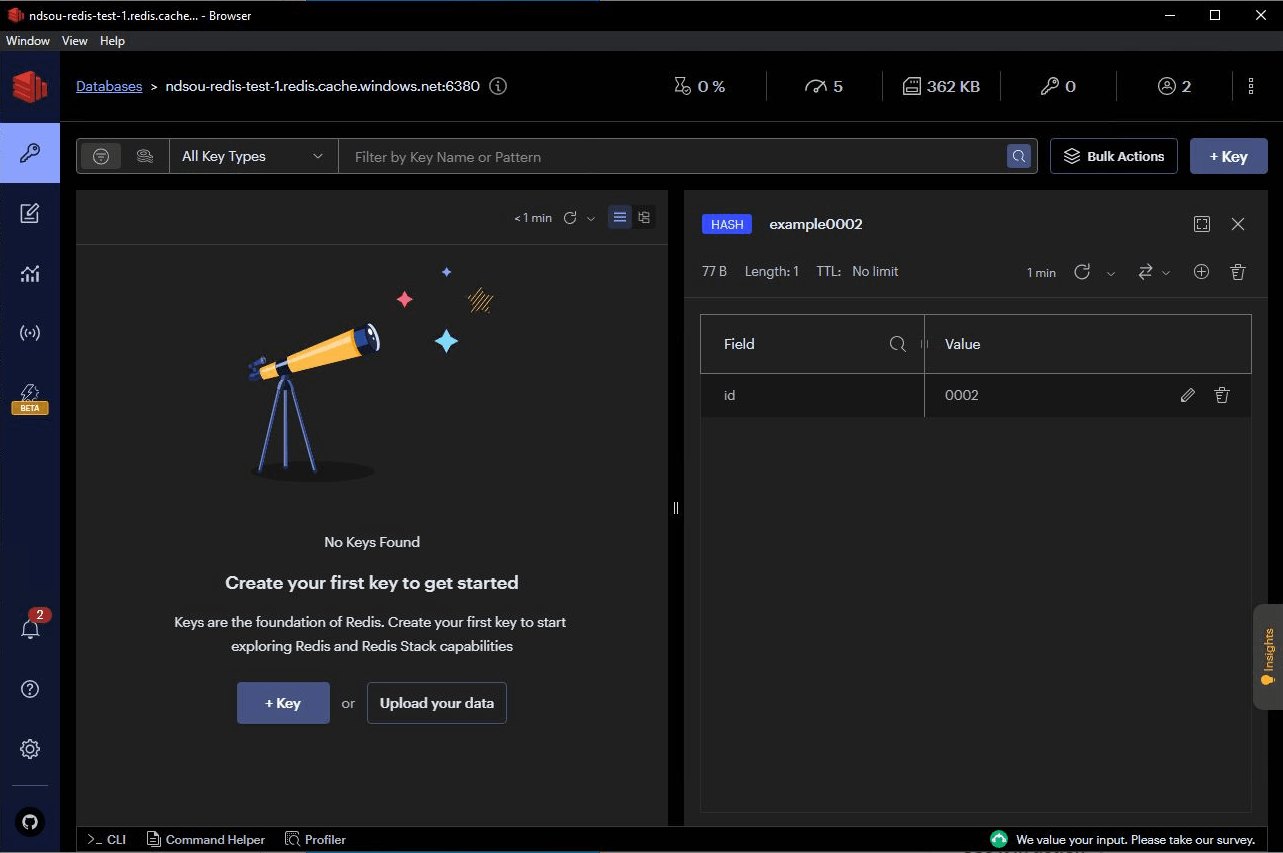This screenshot has width=1283, height=853.
Task: Open the Redis logo home icon
Action: coord(30,87)
